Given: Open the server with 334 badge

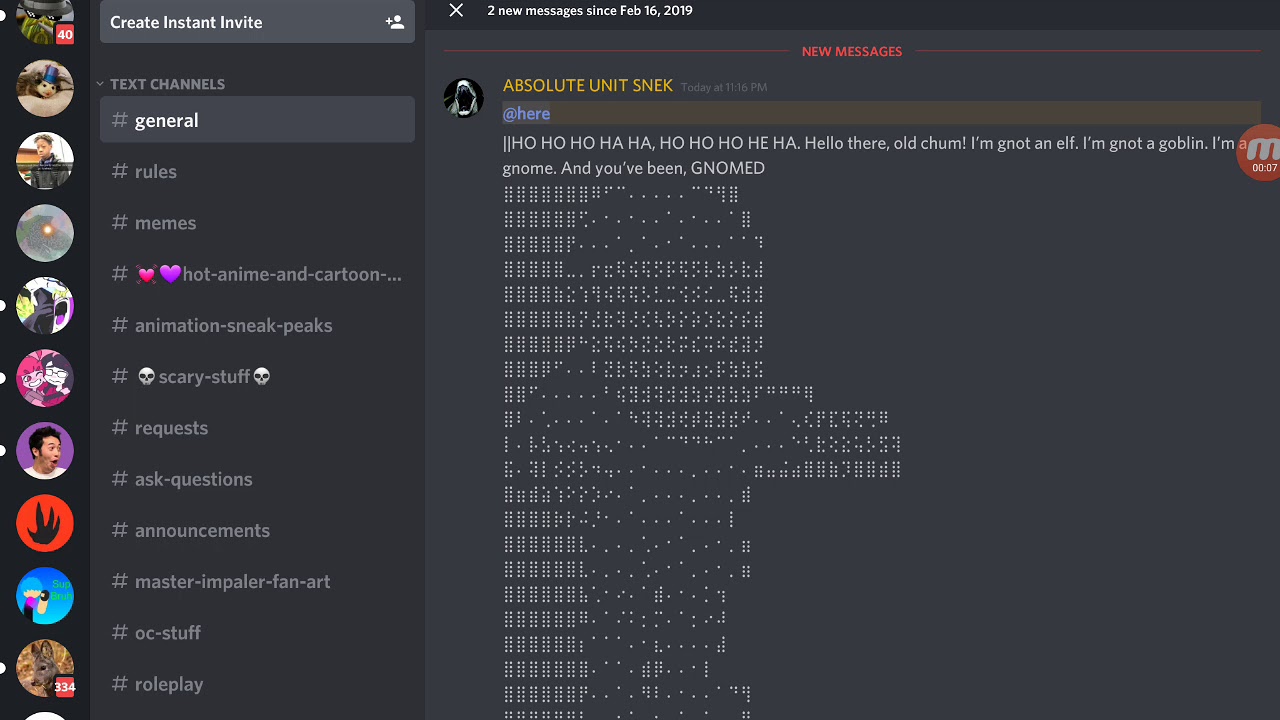Looking at the screenshot, I should click(45, 668).
